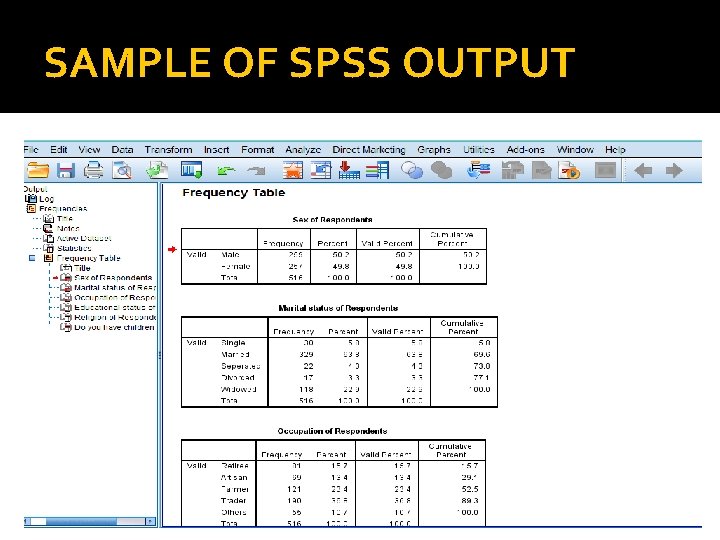Click the grey Demote toolbar icon

(x=541, y=170)
